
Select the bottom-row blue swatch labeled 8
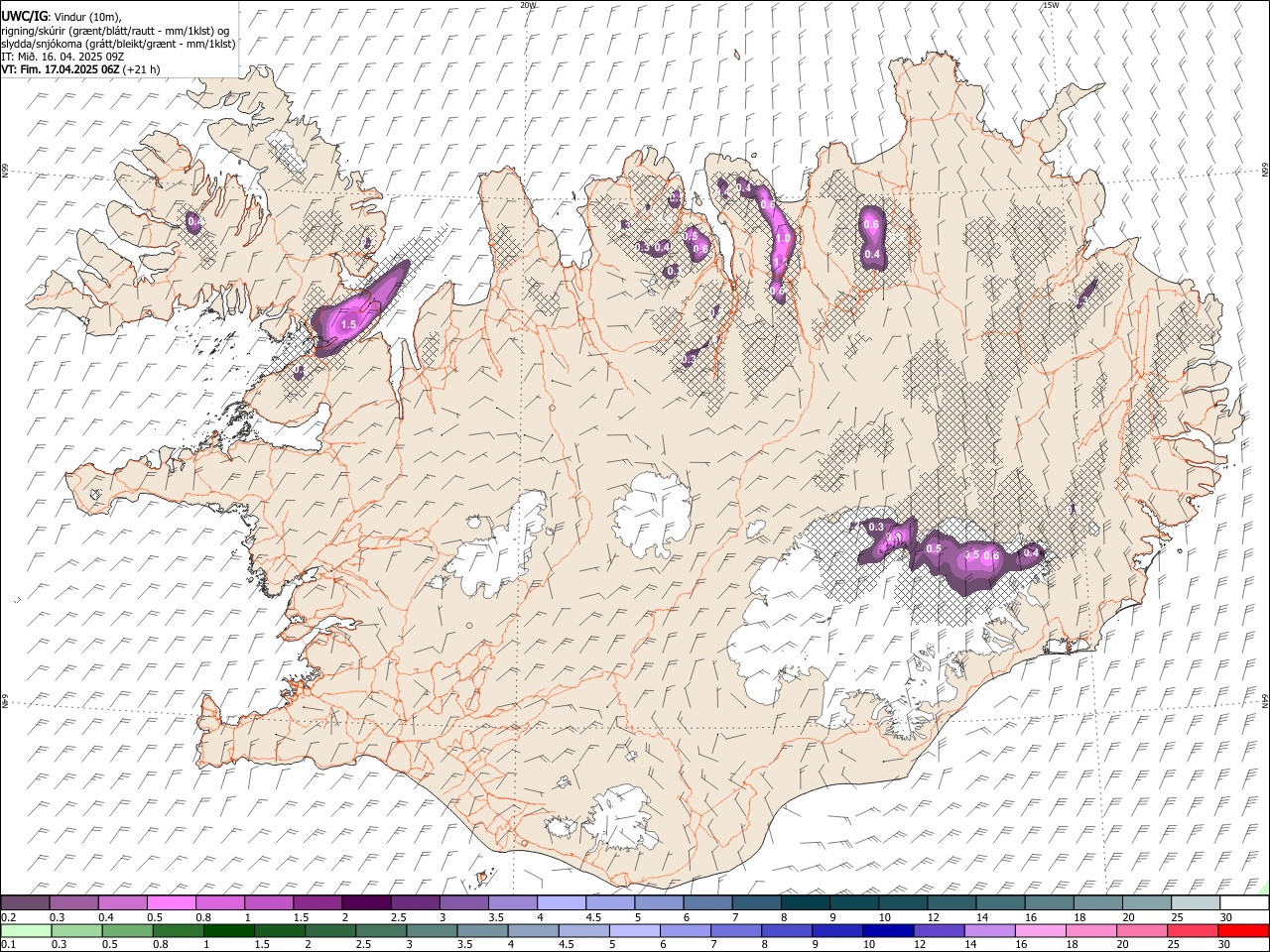pyautogui.click(x=786, y=930)
